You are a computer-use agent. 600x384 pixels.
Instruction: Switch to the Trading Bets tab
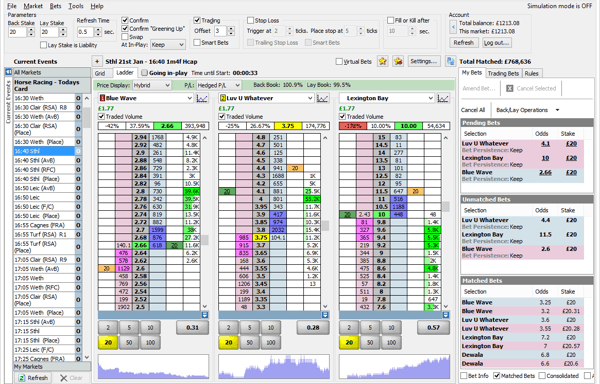coord(503,73)
